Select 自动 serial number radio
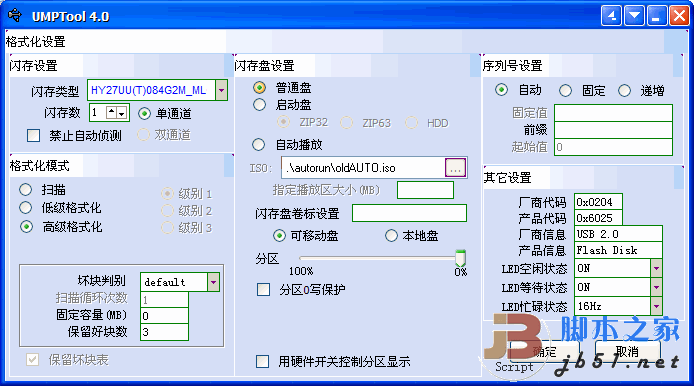 point(501,90)
